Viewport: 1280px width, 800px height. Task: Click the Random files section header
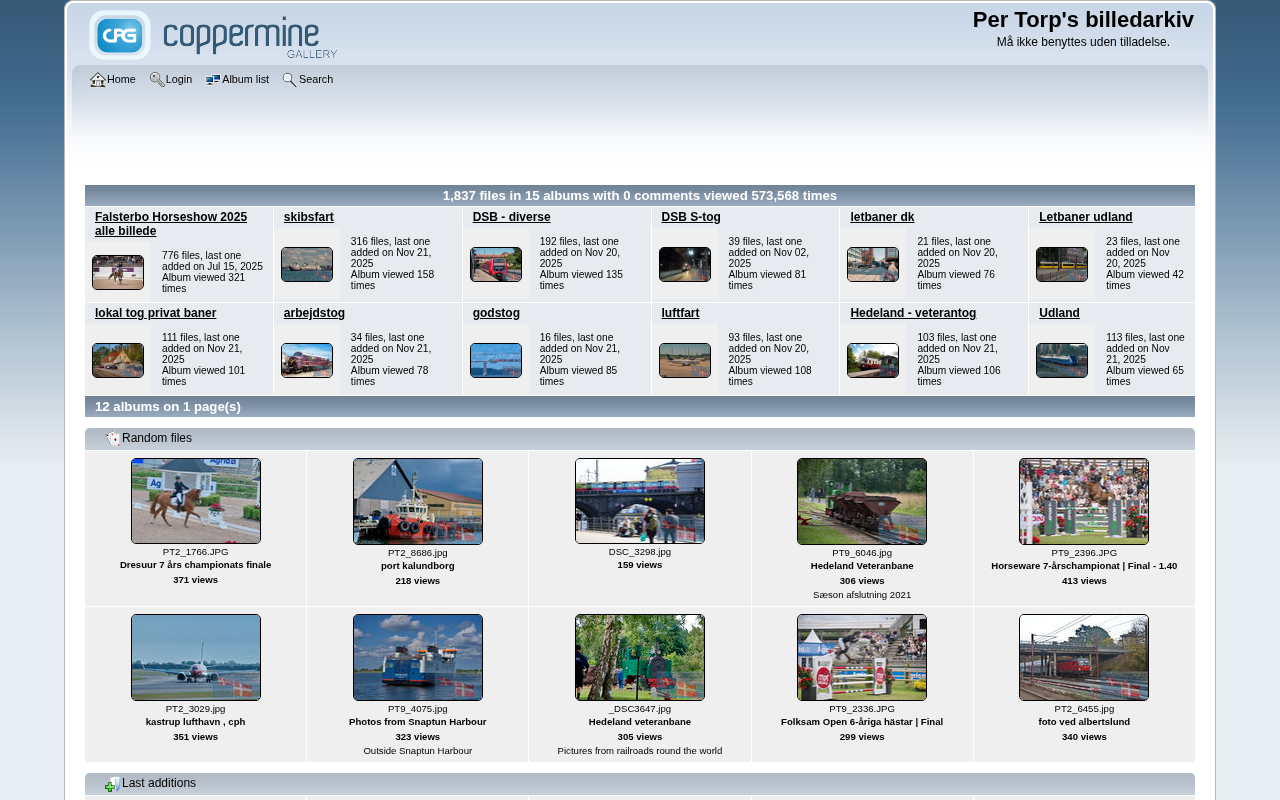(640, 439)
